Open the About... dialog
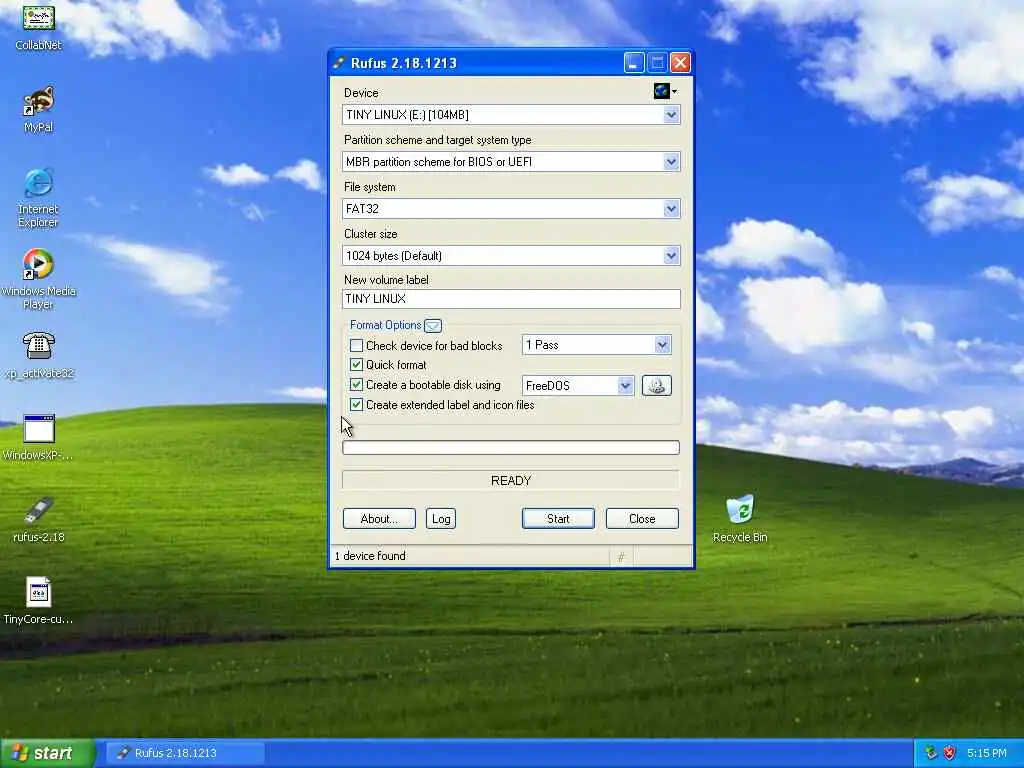 (x=379, y=519)
